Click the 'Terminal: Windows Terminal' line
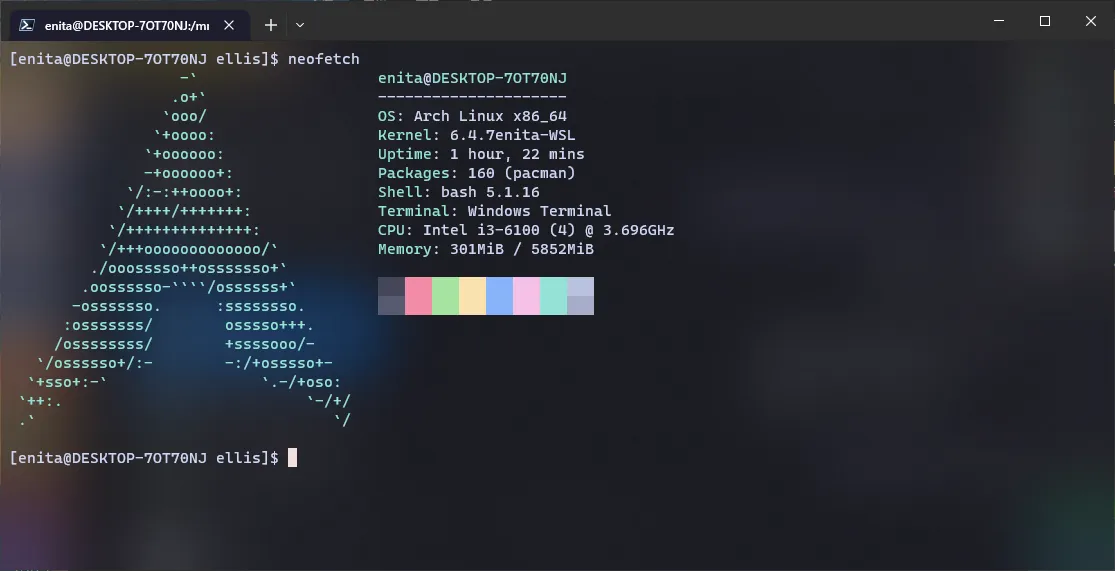The width and height of the screenshot is (1115, 571). pos(494,211)
